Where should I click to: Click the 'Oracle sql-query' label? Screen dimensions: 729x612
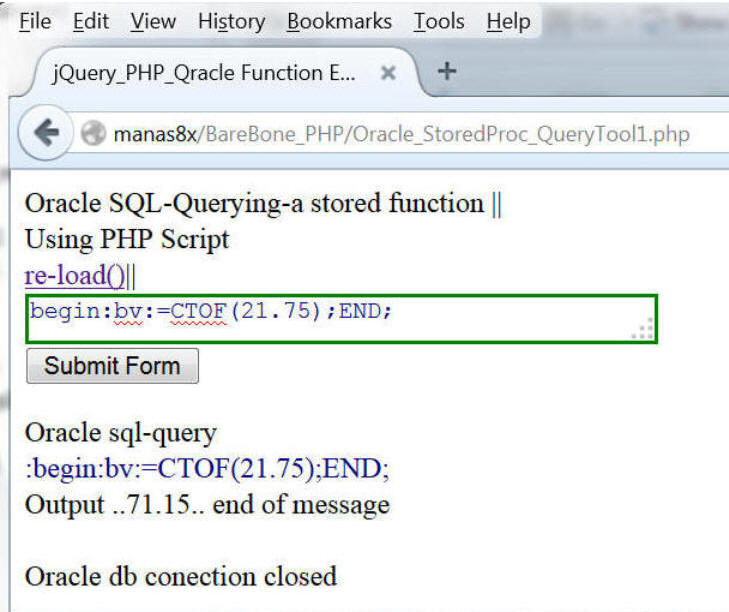(121, 433)
